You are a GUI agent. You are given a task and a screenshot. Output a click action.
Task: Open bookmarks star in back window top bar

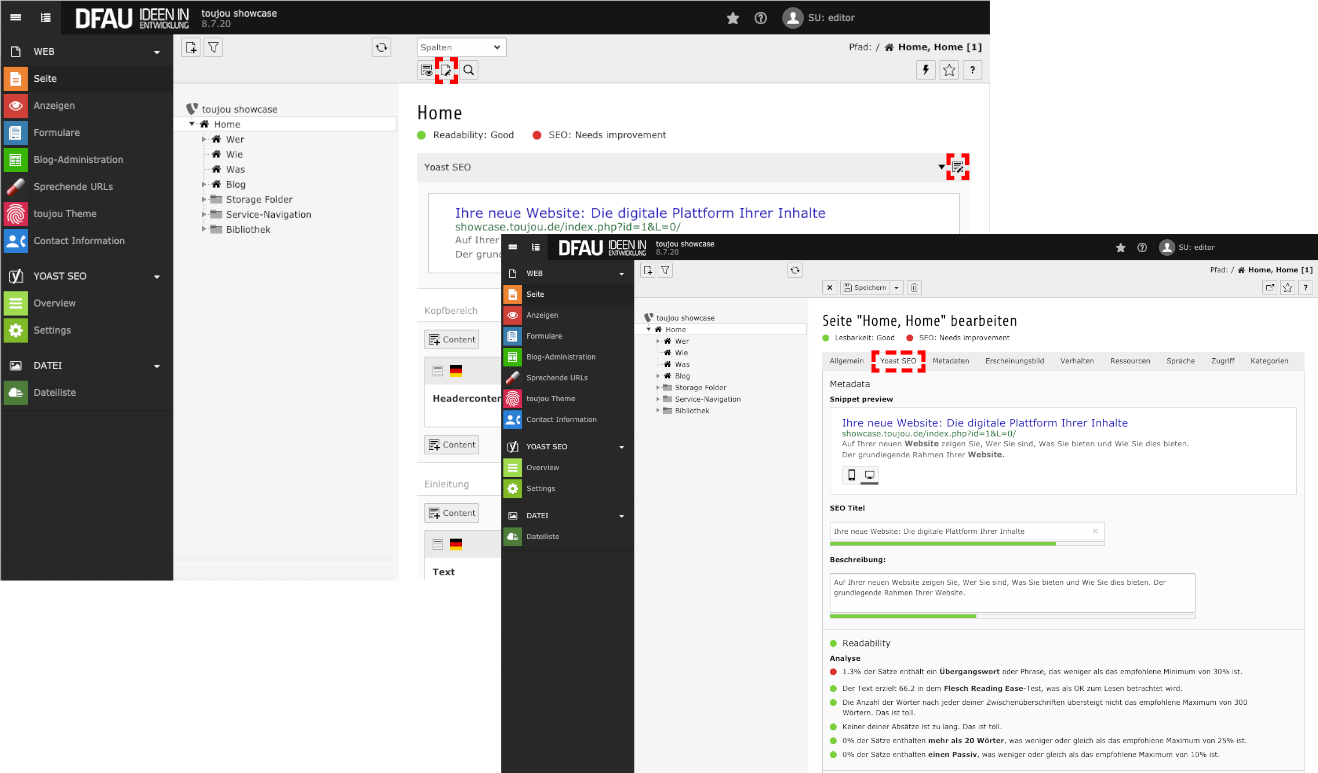[x=733, y=18]
